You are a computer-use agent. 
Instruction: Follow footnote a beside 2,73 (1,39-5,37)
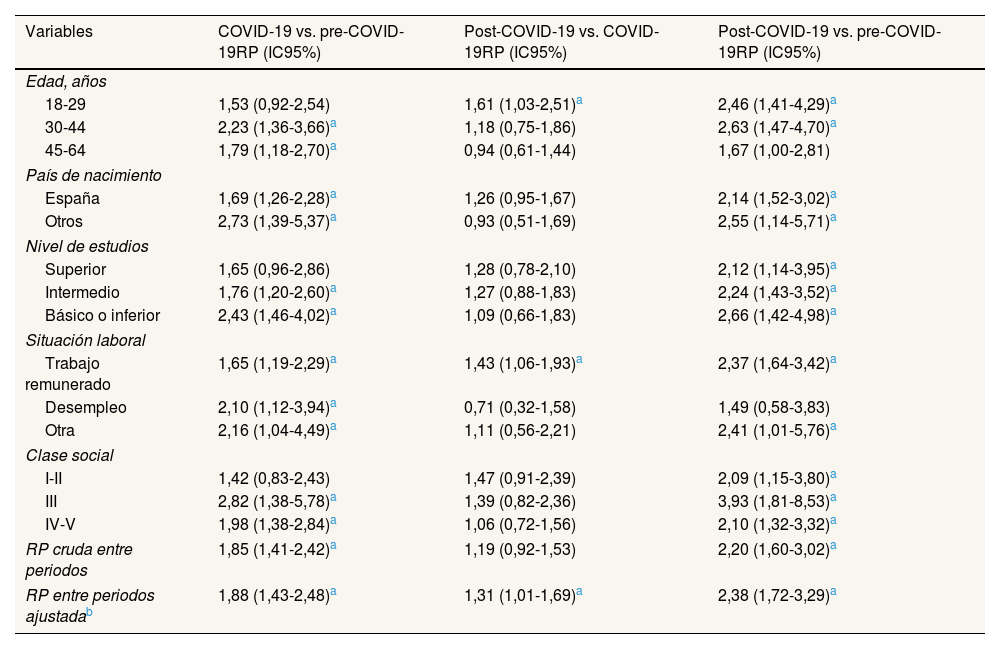click(x=333, y=219)
